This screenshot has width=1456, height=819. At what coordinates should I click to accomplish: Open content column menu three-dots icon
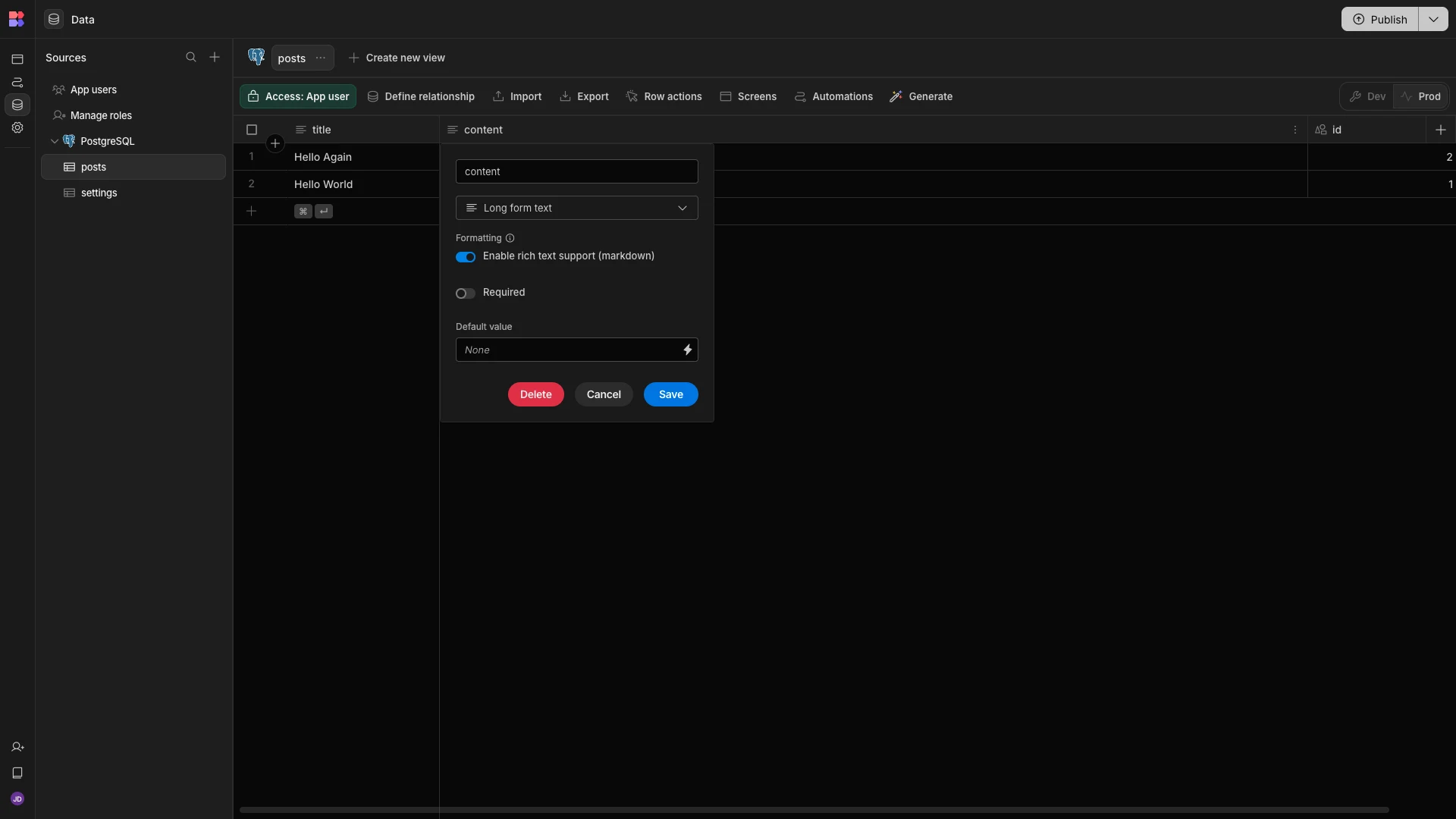1295,130
